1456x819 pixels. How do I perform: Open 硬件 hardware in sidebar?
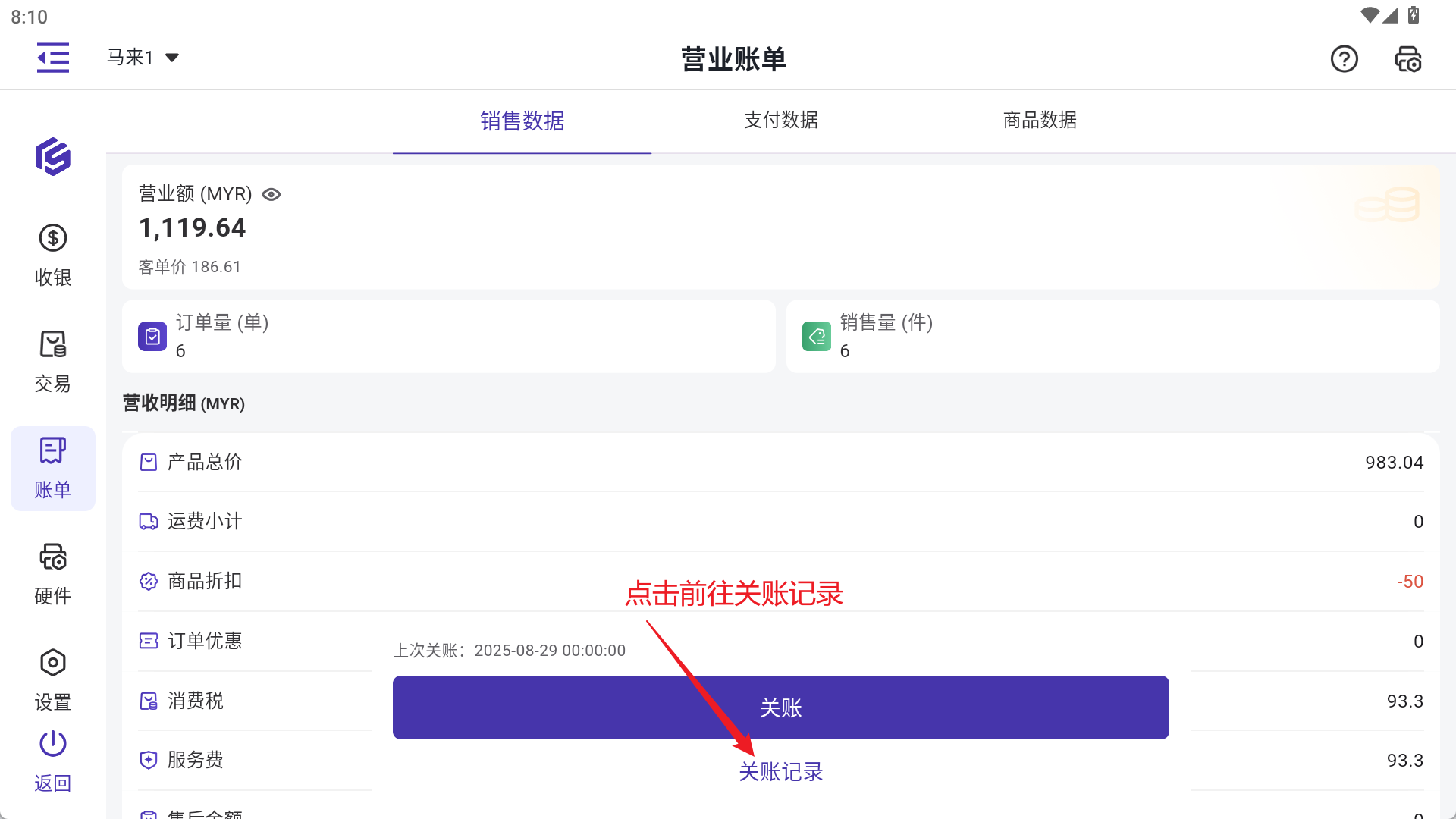[53, 574]
